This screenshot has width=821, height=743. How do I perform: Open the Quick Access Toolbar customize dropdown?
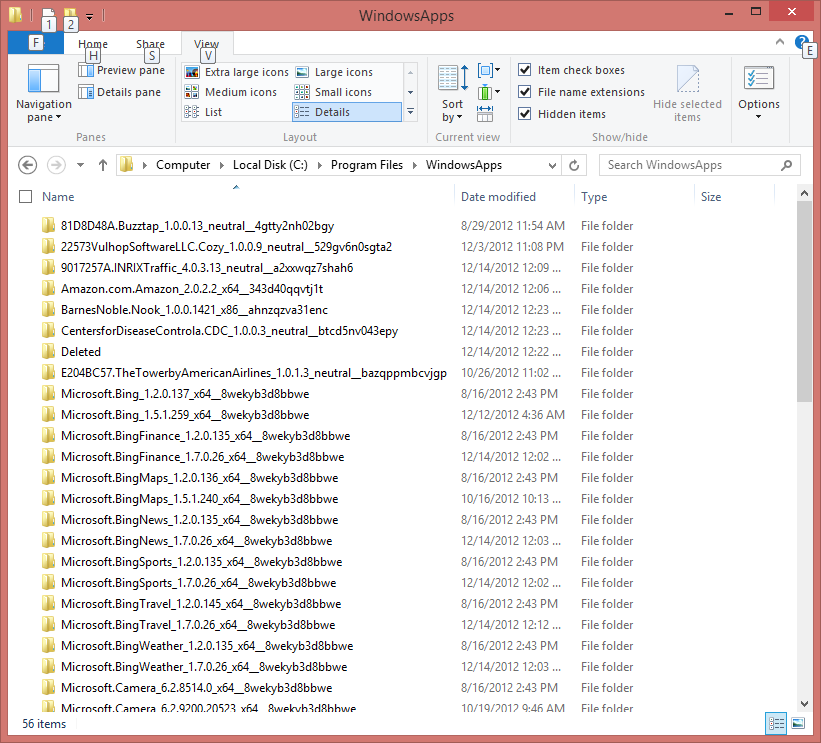[x=90, y=17]
